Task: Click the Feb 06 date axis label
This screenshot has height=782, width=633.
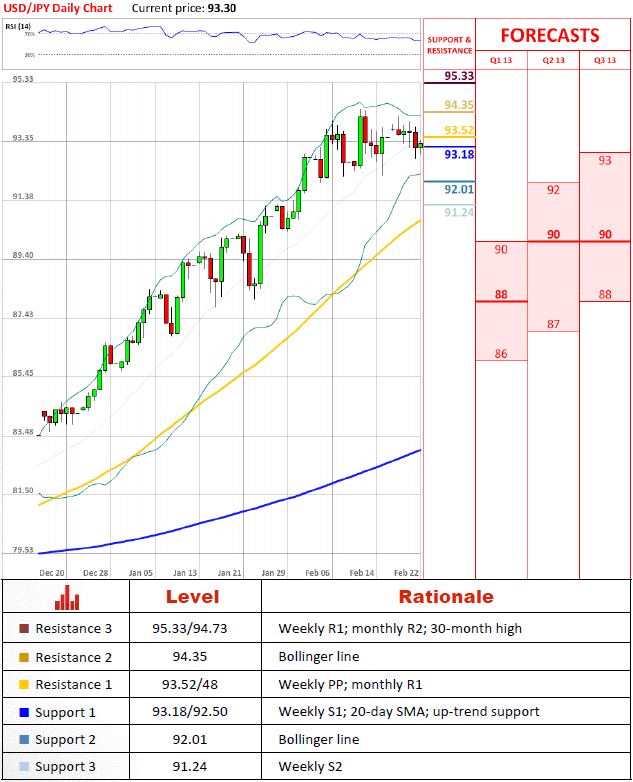Action: [x=318, y=573]
